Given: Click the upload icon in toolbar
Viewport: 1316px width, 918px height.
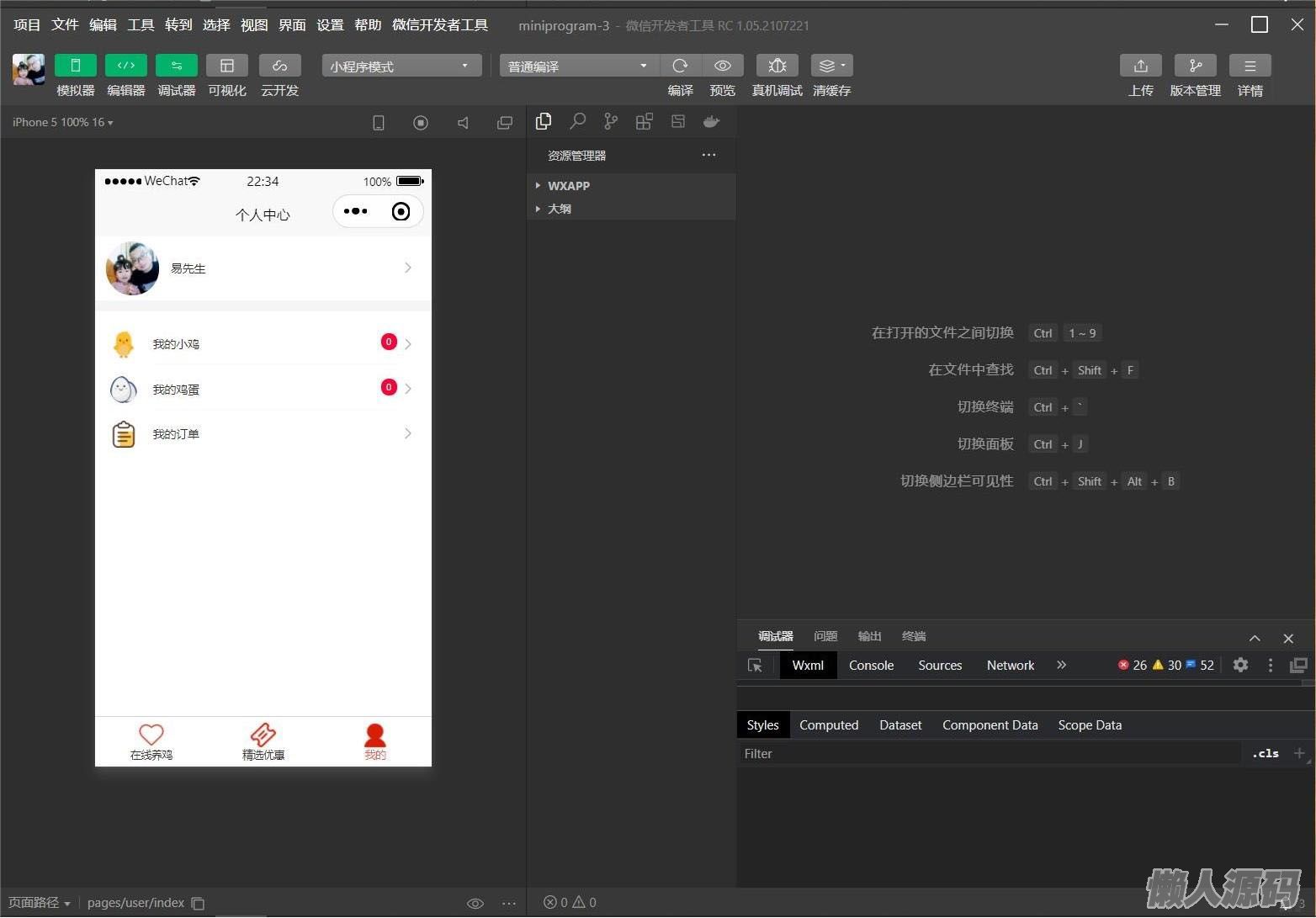Looking at the screenshot, I should tap(1140, 66).
